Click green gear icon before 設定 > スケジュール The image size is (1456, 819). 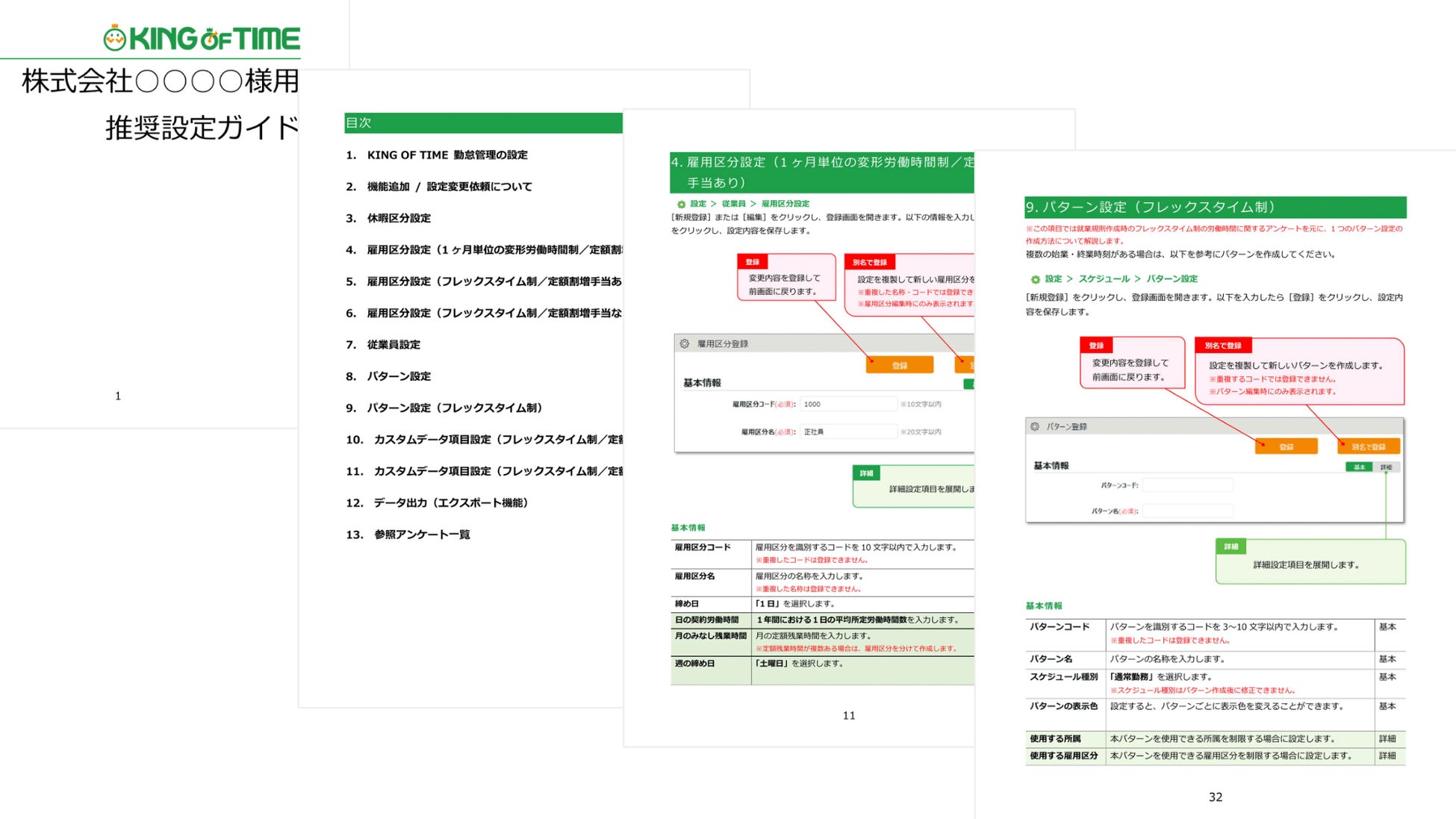point(1035,279)
